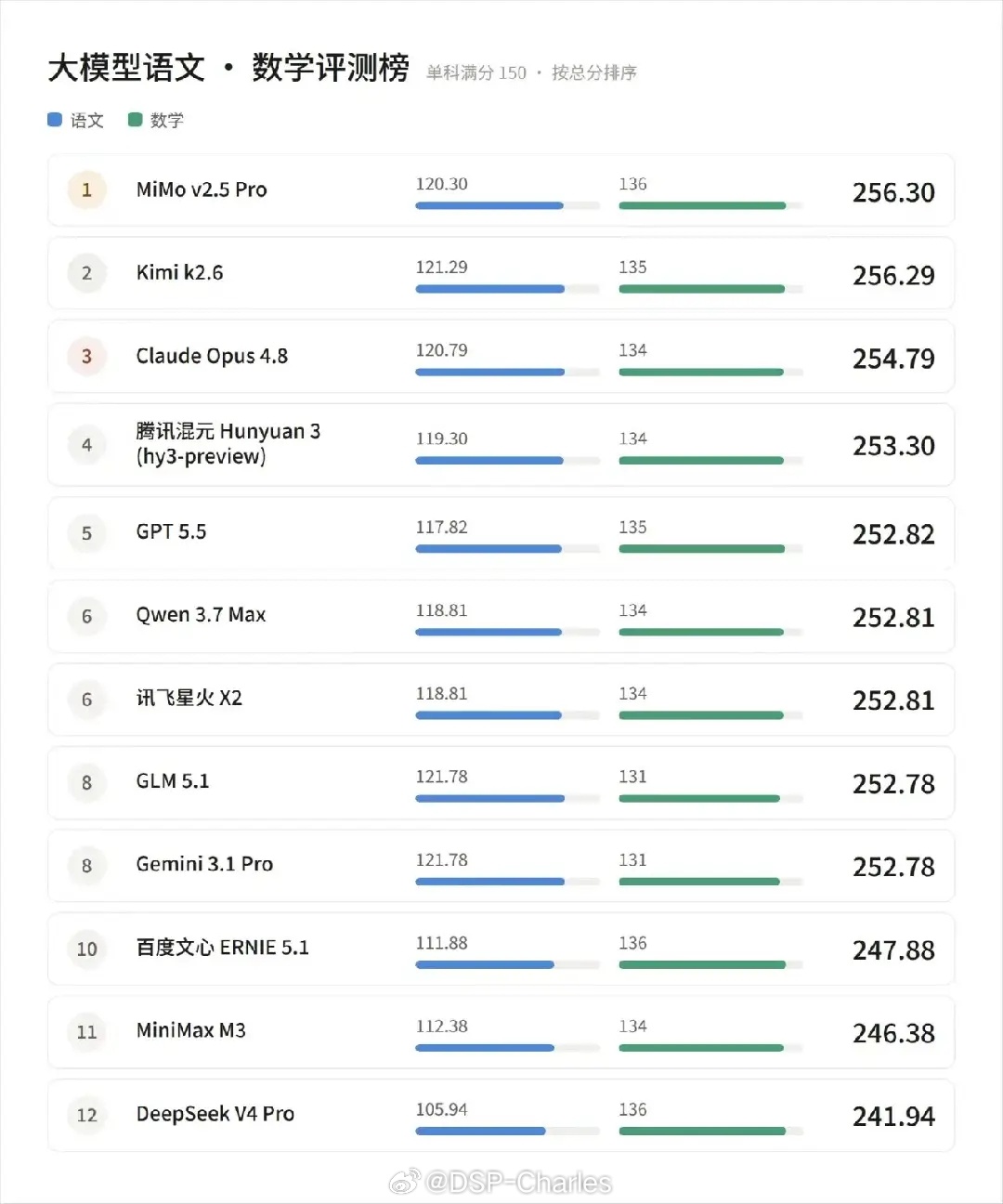Click the rank 2 badge beside Kimi k2.6
Image resolution: width=1003 pixels, height=1204 pixels.
coord(86,273)
